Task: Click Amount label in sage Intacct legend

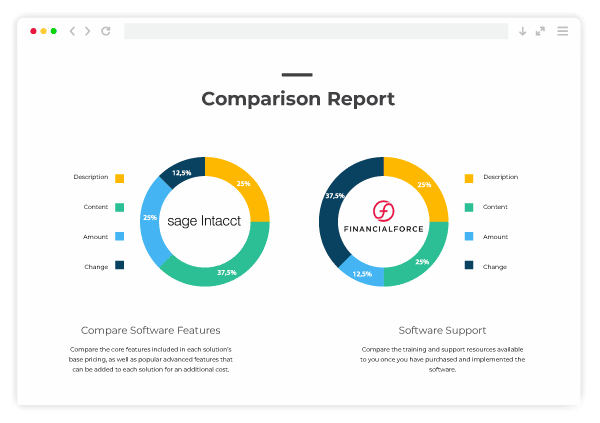Action: tap(95, 237)
